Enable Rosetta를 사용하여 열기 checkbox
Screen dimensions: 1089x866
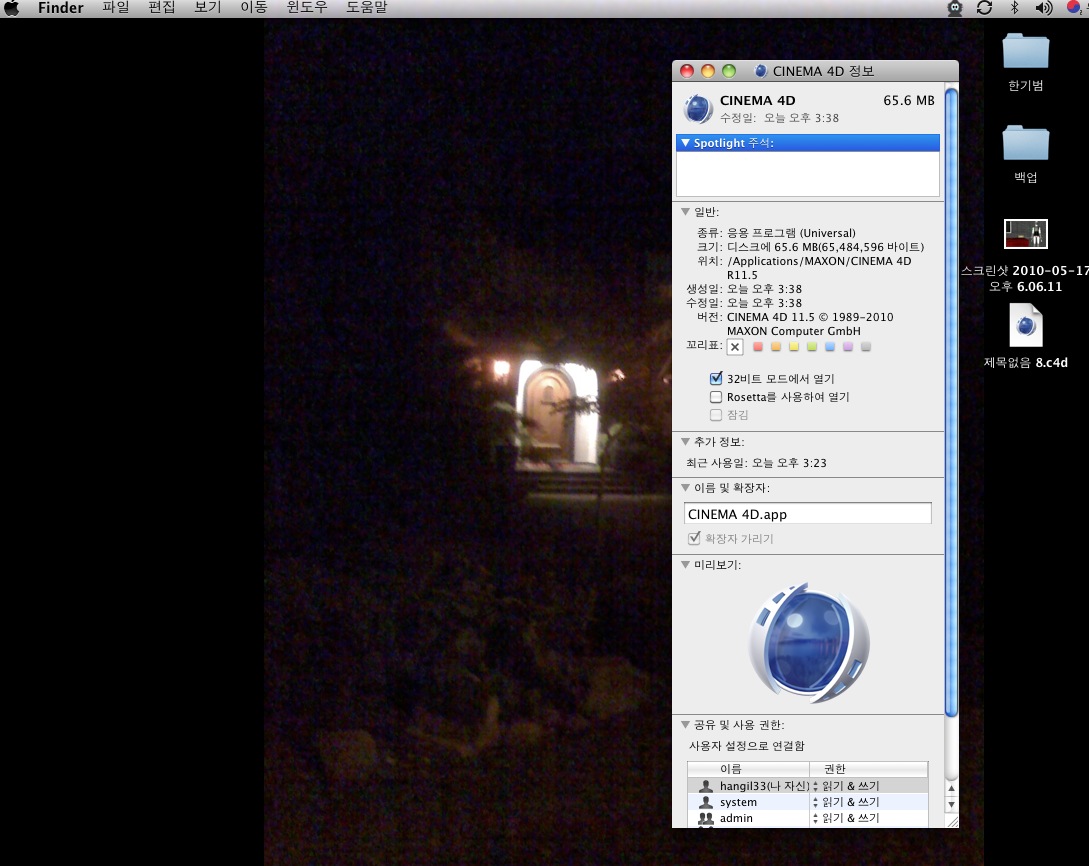716,397
